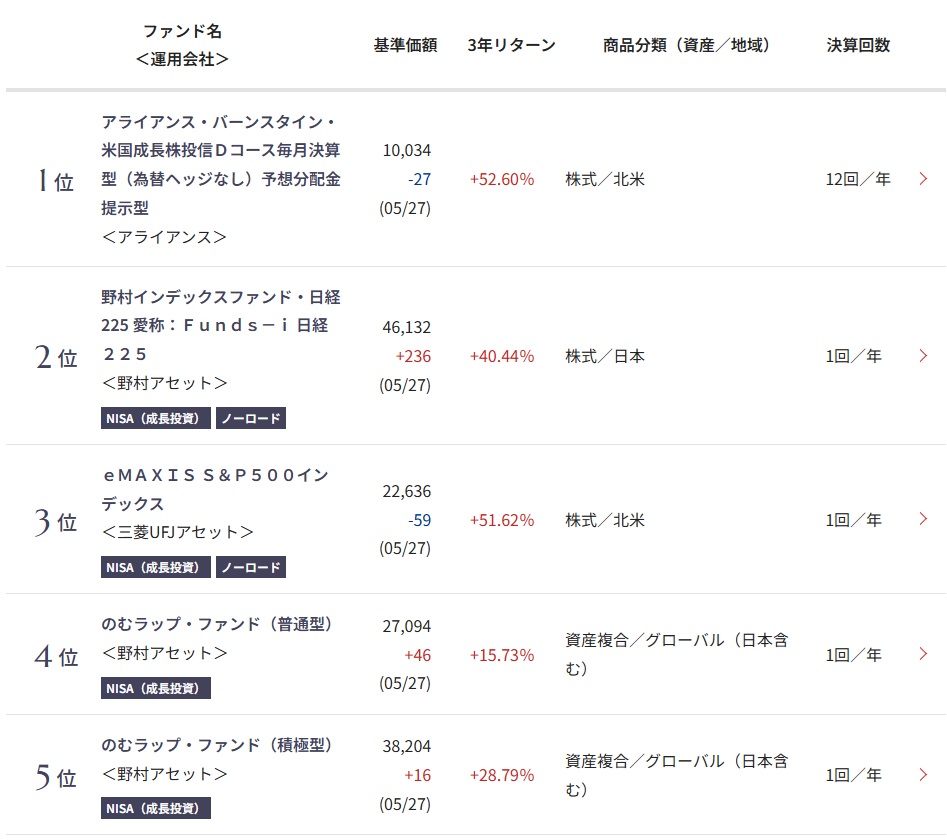This screenshot has width=947, height=840.
Task: Click NISA tag on eMAXIS S&P500 fund
Action: coord(156,567)
